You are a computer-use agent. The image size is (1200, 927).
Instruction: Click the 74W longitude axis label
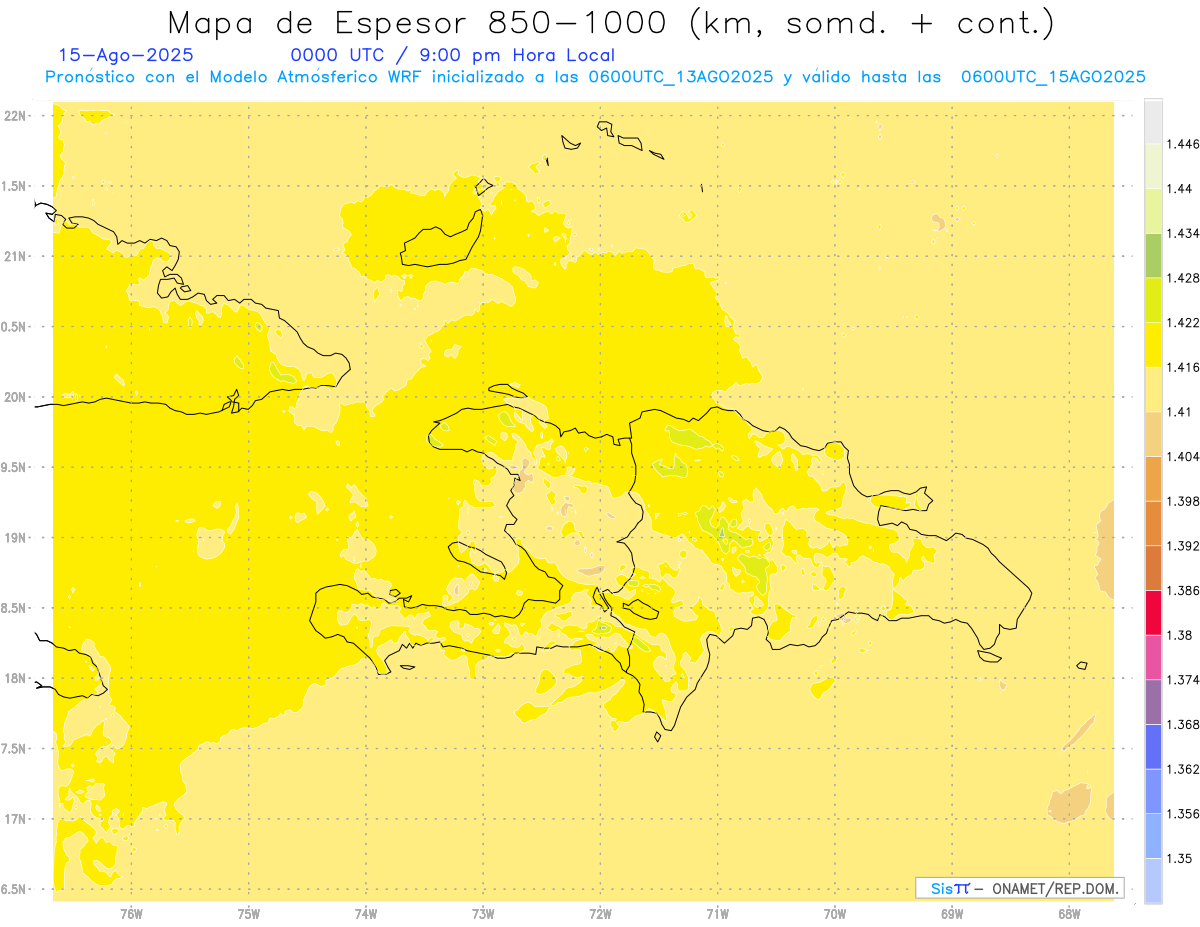366,912
